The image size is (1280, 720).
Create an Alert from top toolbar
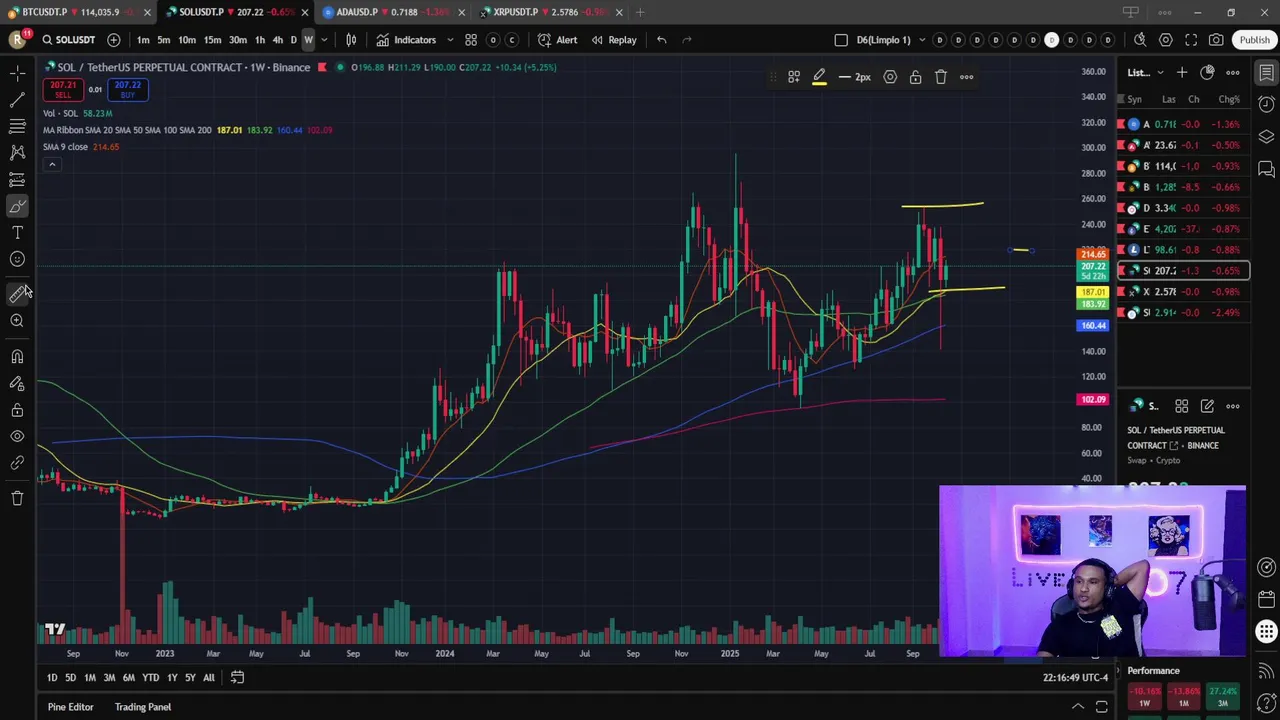558,40
